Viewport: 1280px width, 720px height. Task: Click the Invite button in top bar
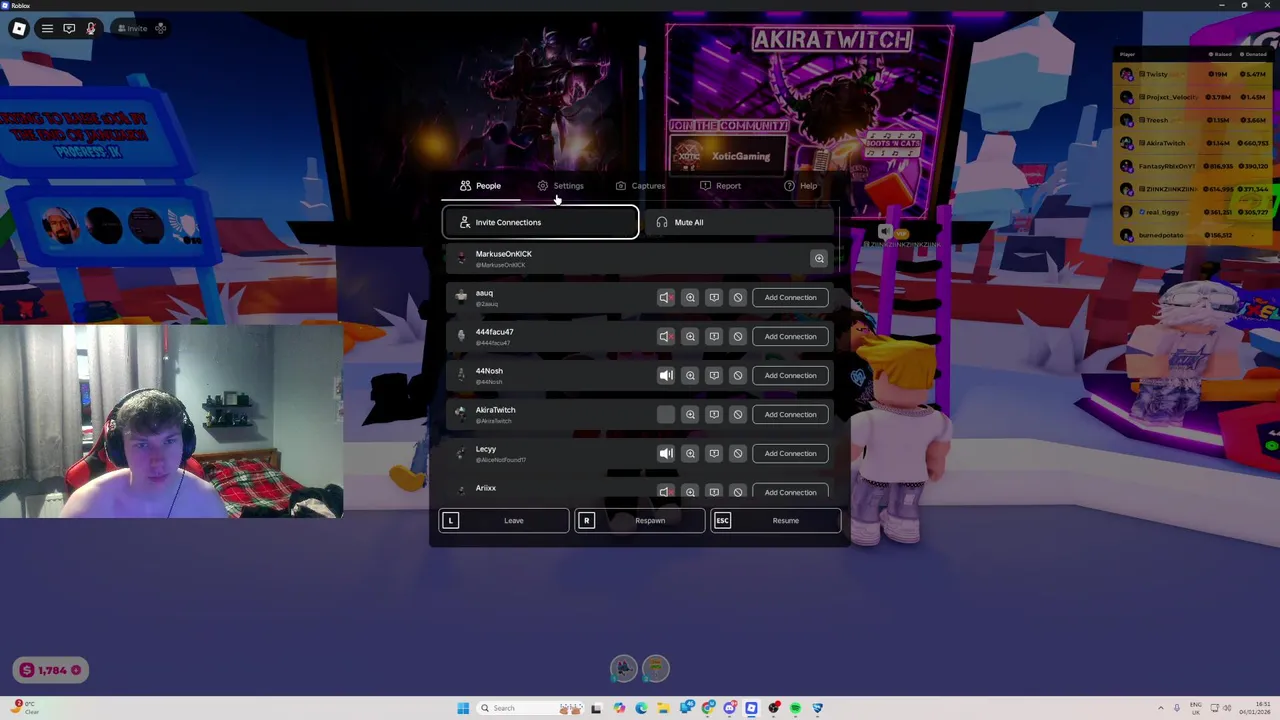tap(132, 28)
